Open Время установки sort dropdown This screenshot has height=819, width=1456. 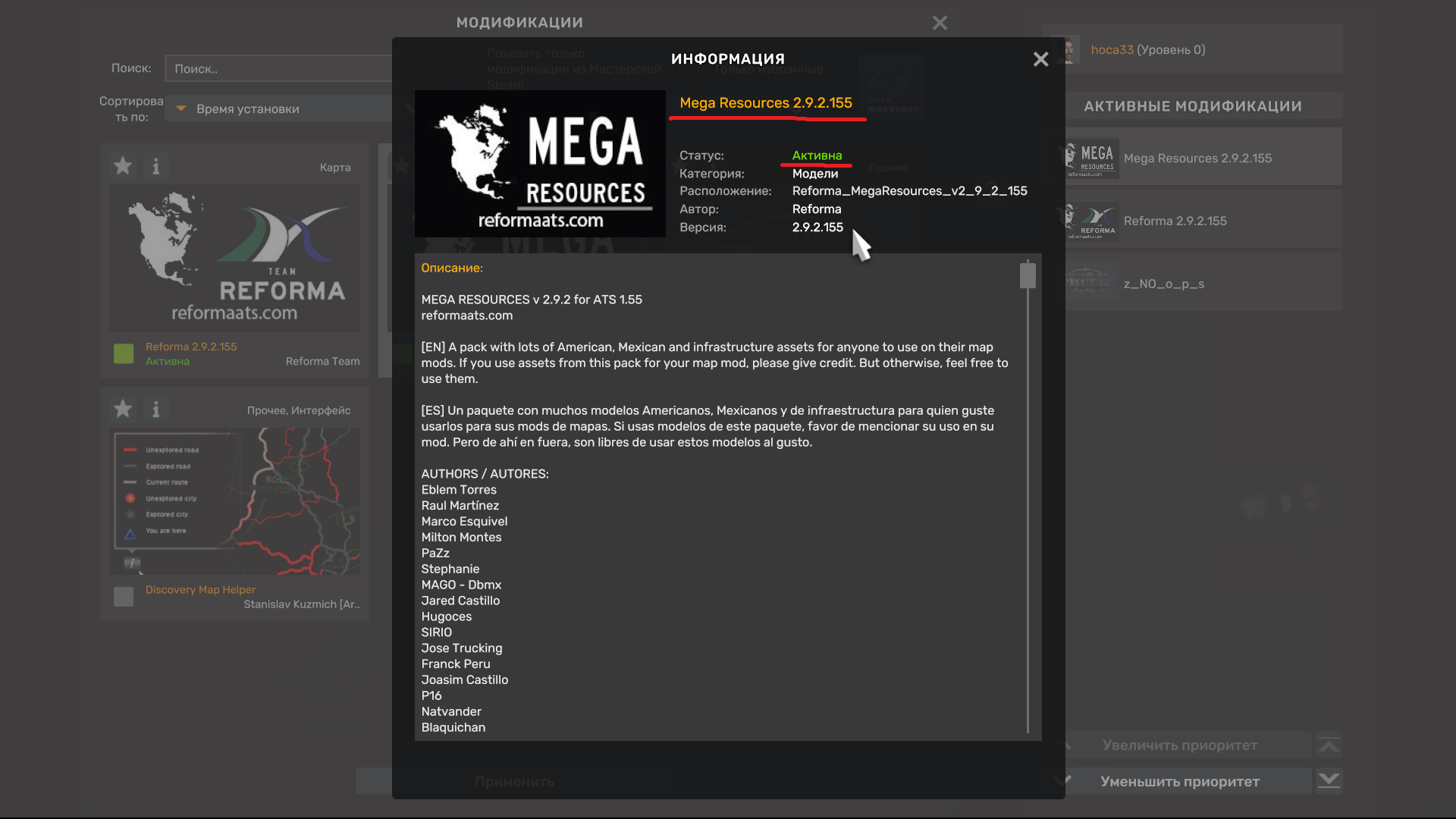[x=281, y=108]
